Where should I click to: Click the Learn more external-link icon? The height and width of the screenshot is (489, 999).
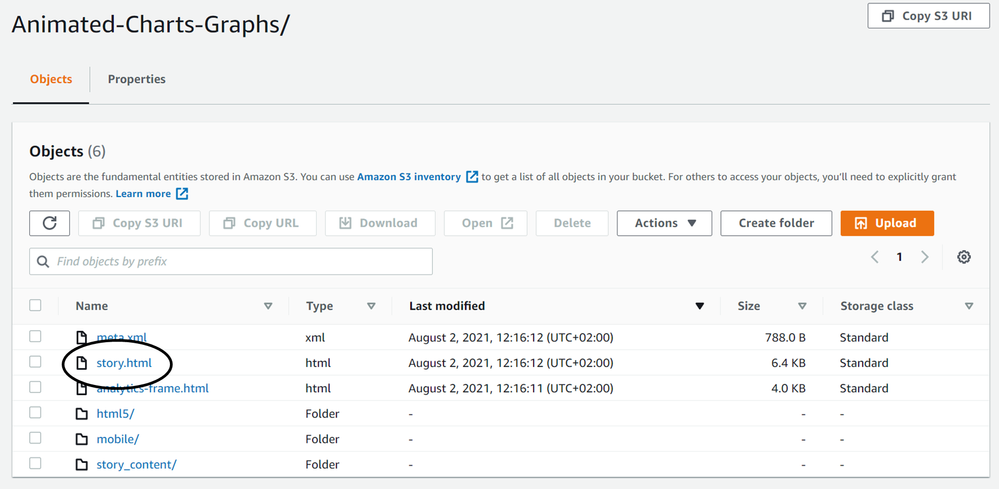click(182, 194)
